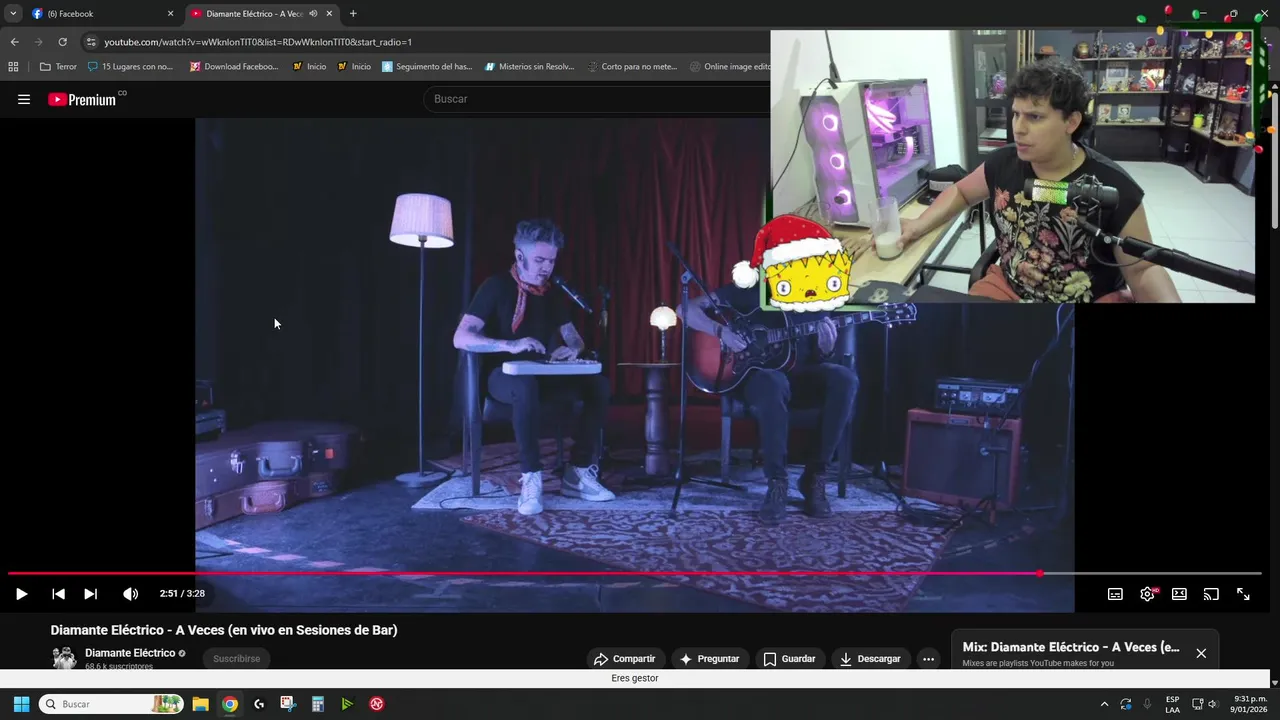
Task: Close the Facebook tab
Action: coord(170,14)
